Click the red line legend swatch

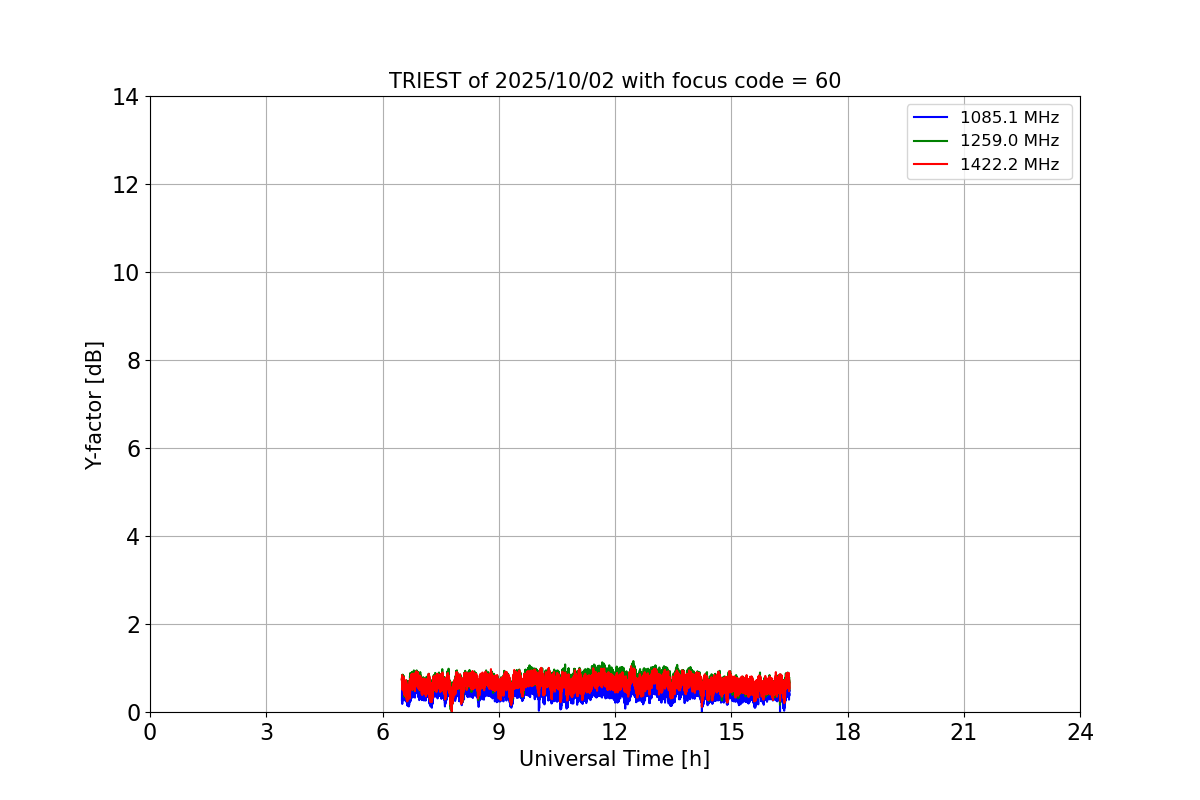[x=931, y=165]
